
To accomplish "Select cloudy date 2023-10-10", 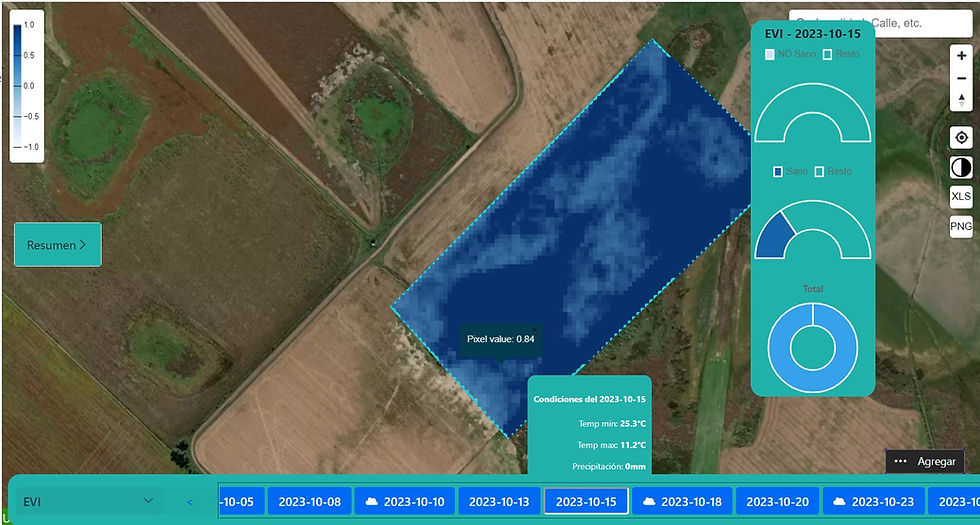I will tap(405, 501).
